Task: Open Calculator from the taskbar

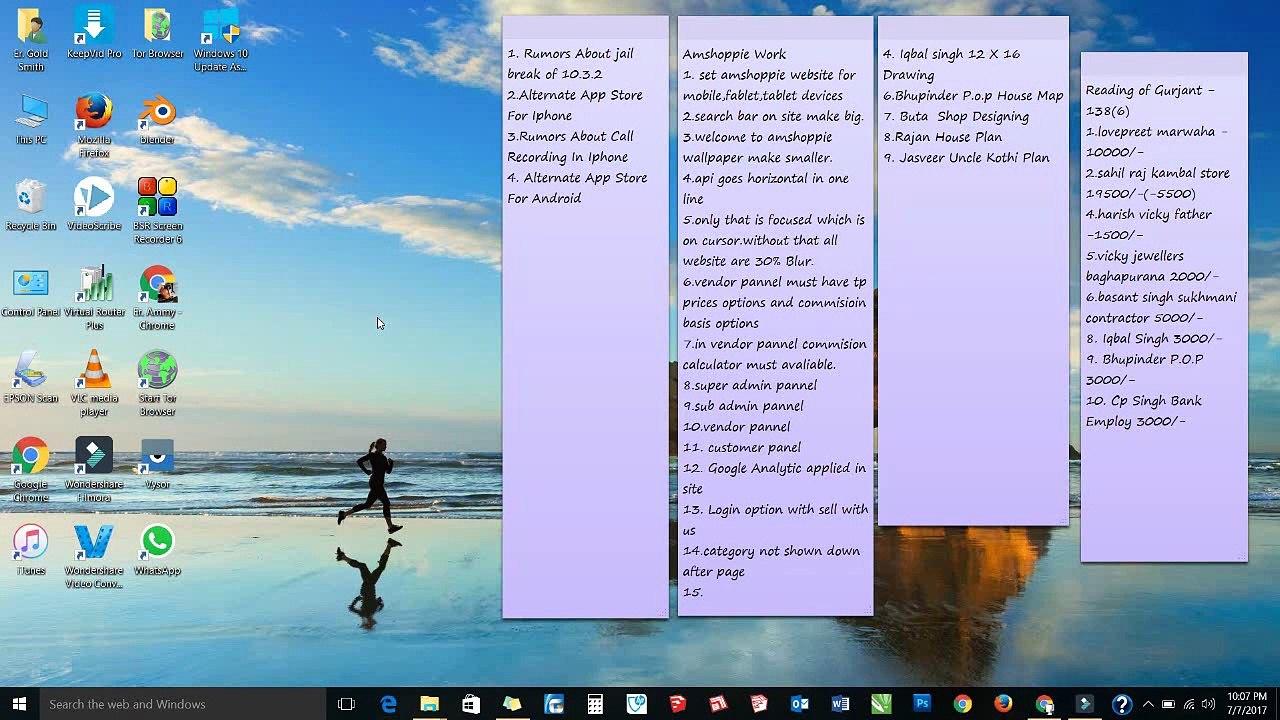Action: click(x=595, y=704)
